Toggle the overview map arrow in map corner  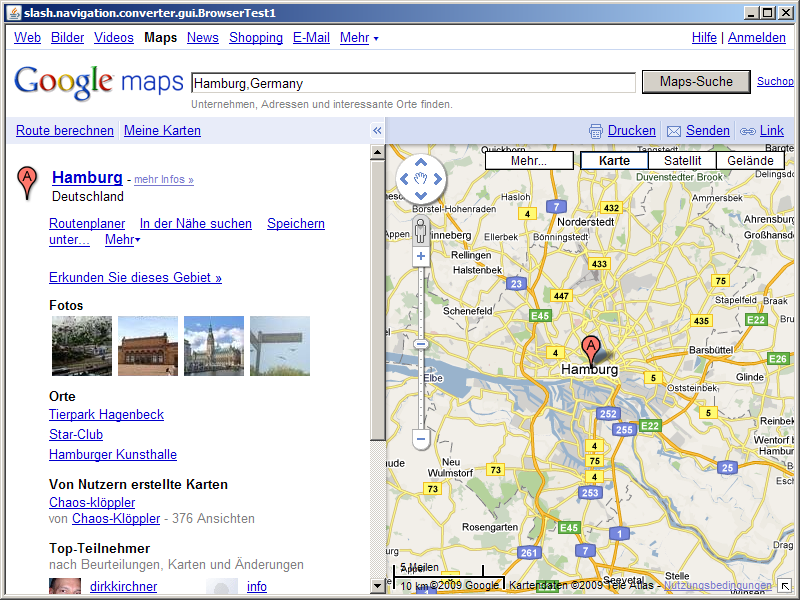(x=785, y=586)
